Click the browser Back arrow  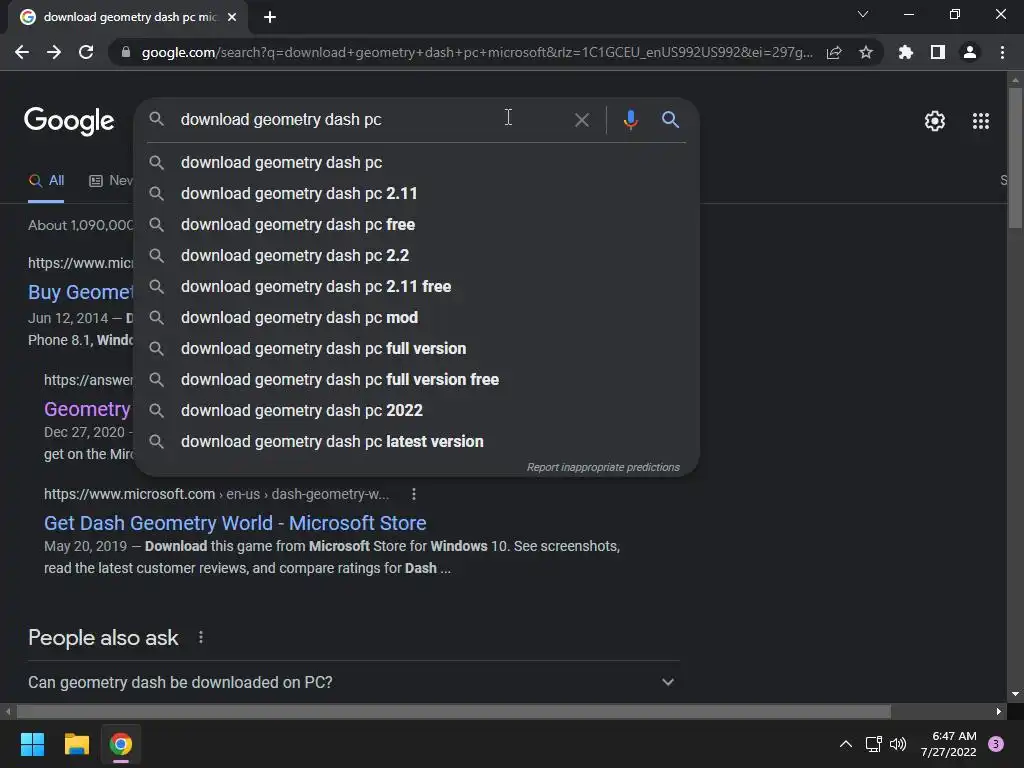point(22,52)
